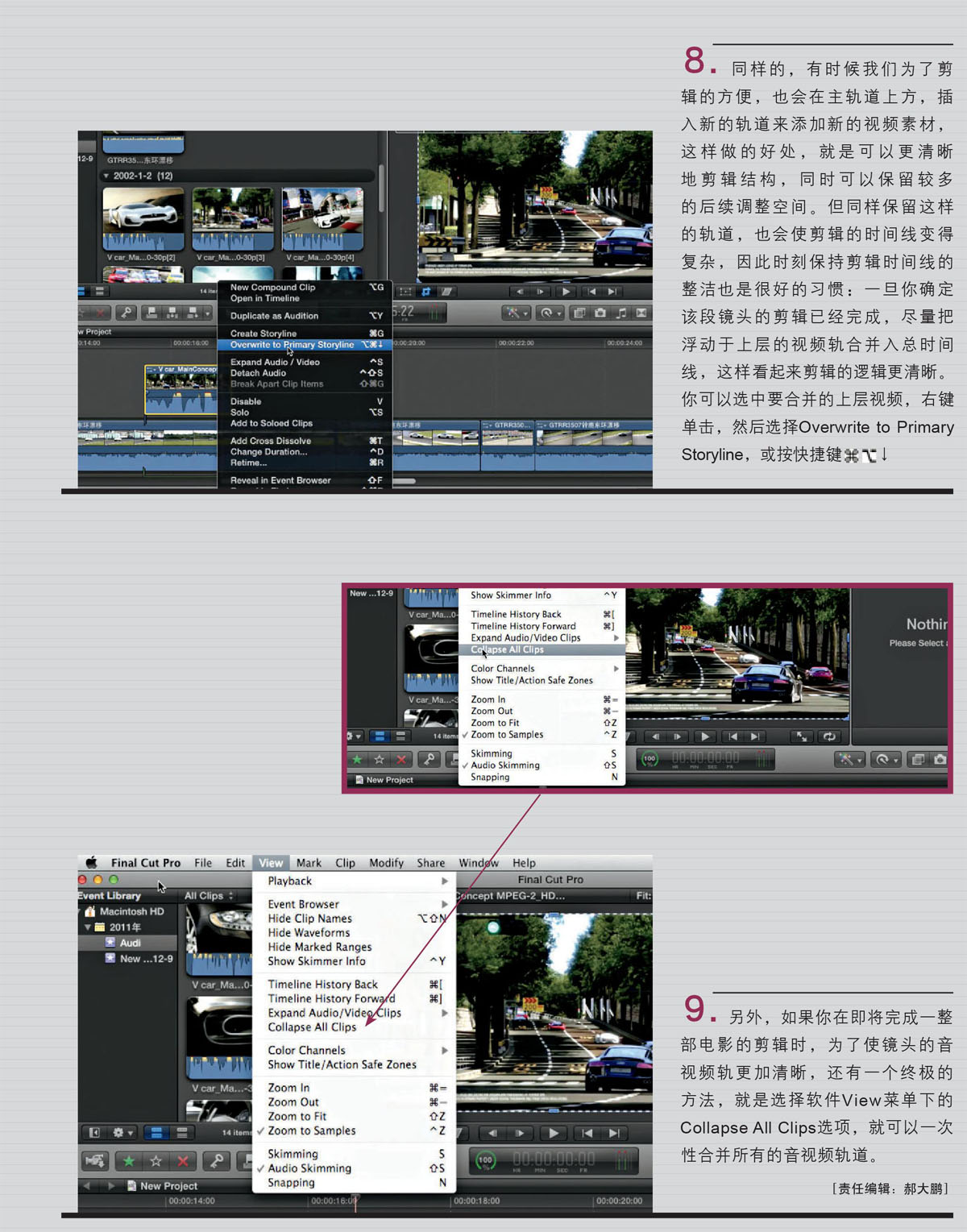Click green favorite star in red-framed screenshot
This screenshot has width=967, height=1232.
357,759
